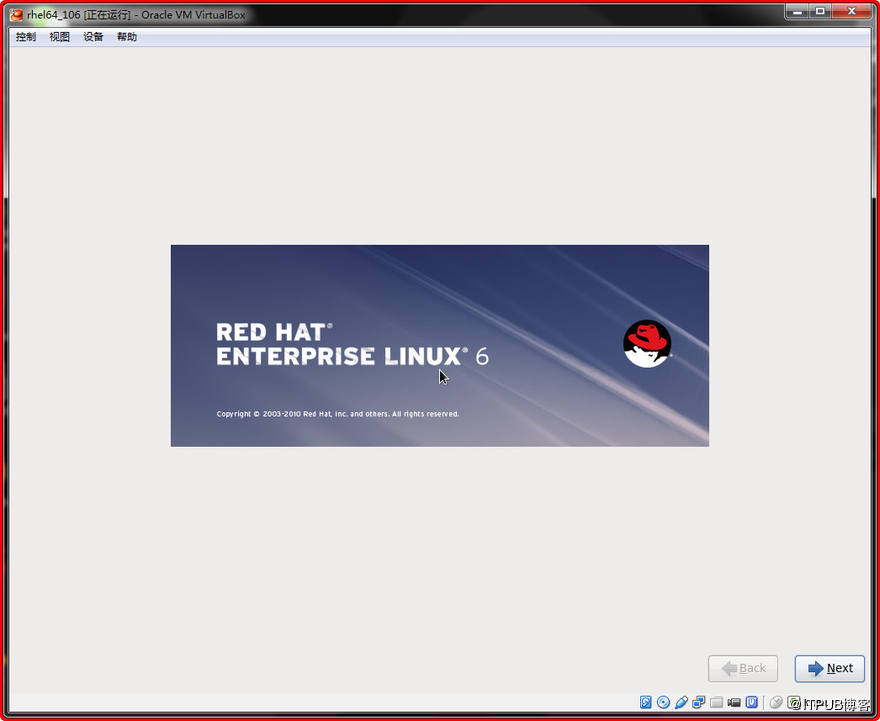The width and height of the screenshot is (880, 721).
Task: Click the optical CD drive status icon
Action: click(663, 702)
